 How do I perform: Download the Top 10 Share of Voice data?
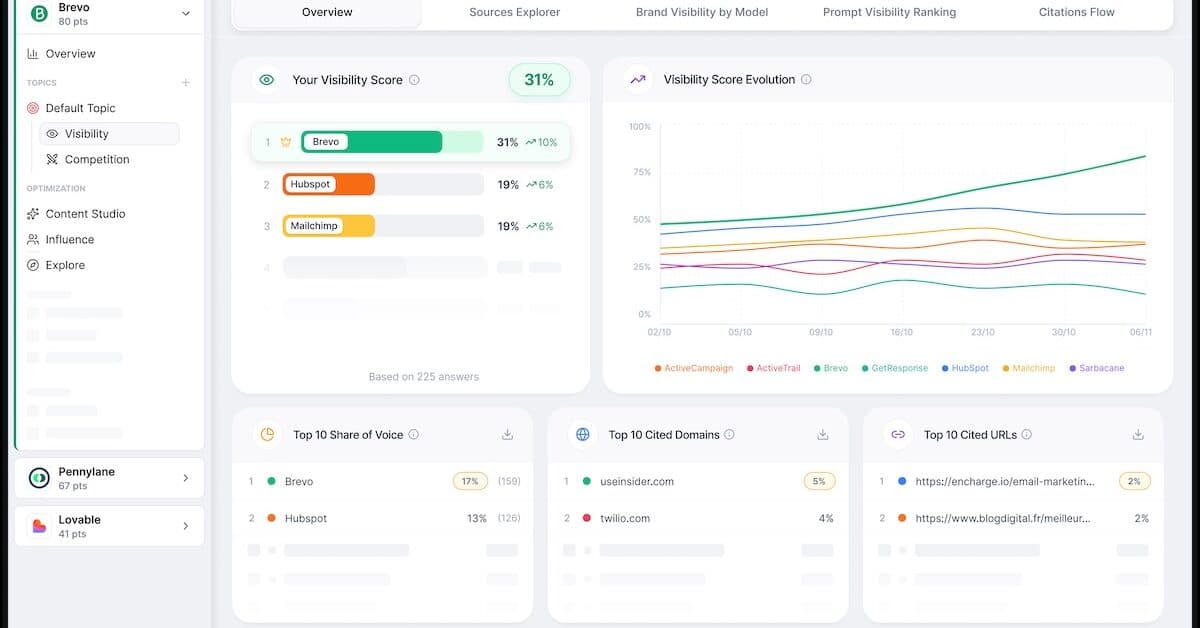pyautogui.click(x=507, y=435)
